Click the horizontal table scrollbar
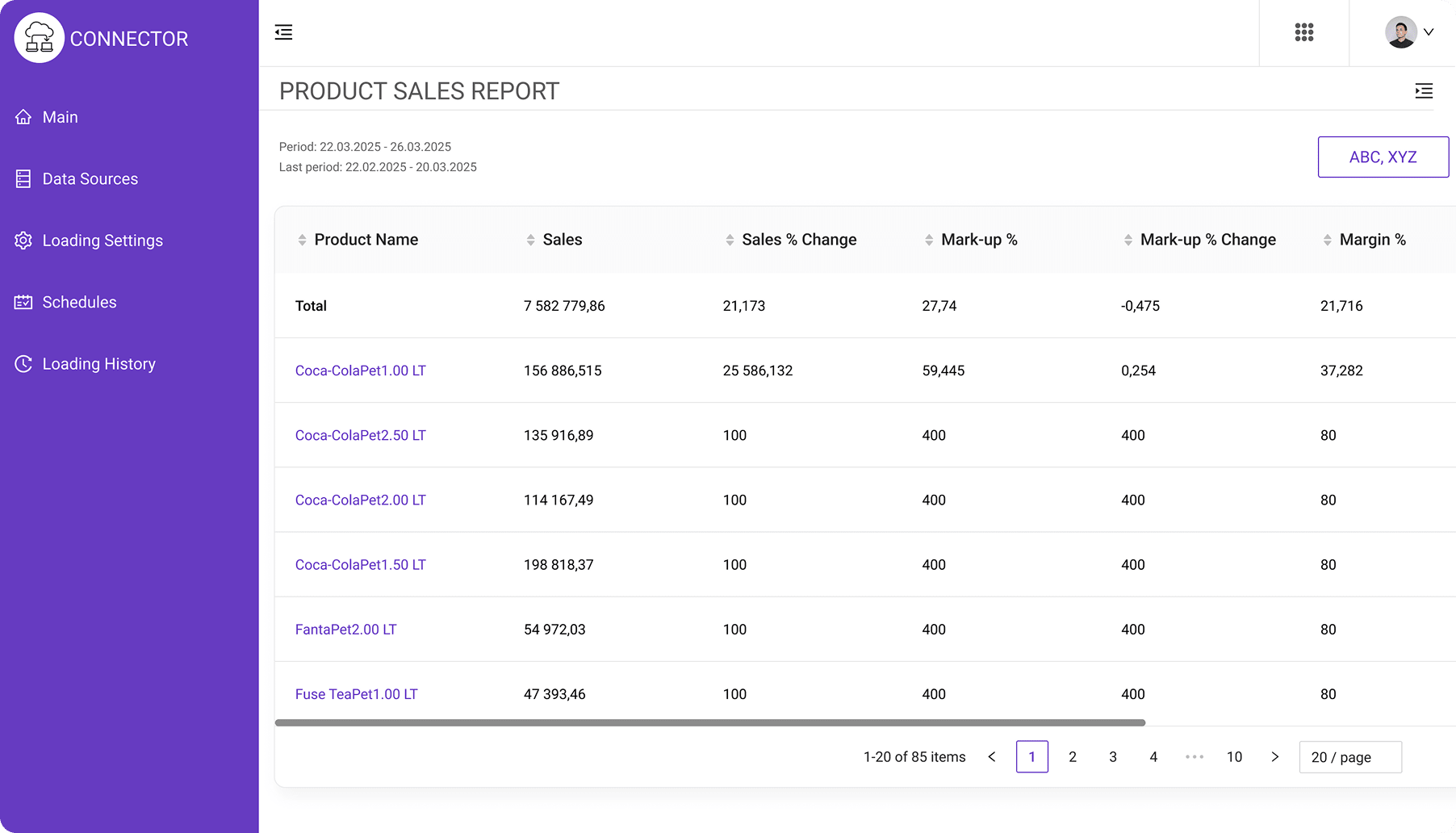1456x833 pixels. 709,723
